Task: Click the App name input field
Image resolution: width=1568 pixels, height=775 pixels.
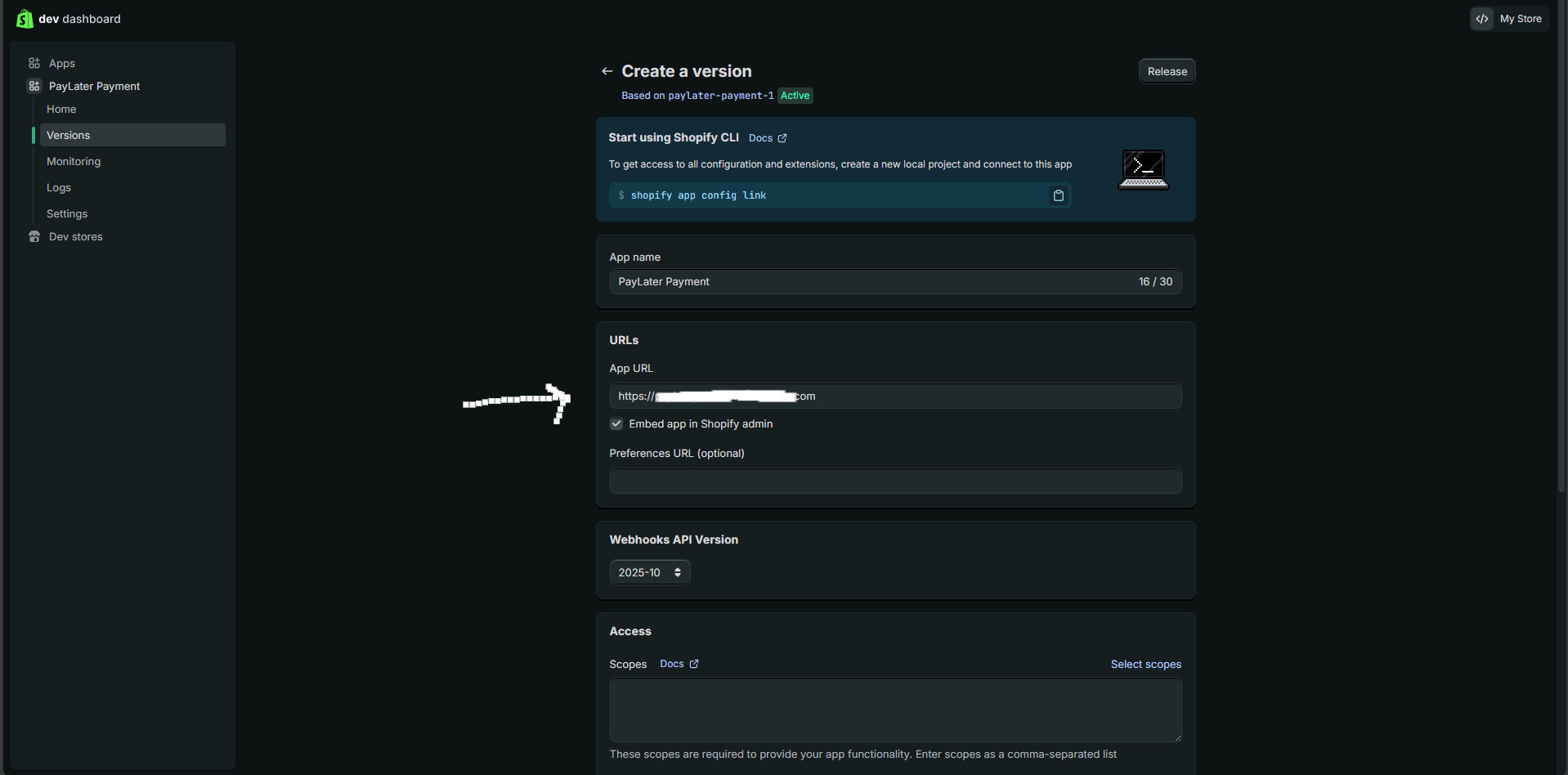Action: coord(895,281)
